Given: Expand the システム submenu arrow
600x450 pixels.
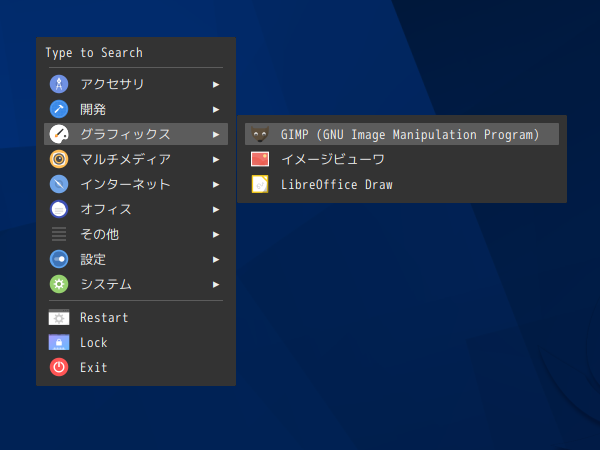Looking at the screenshot, I should (x=216, y=285).
